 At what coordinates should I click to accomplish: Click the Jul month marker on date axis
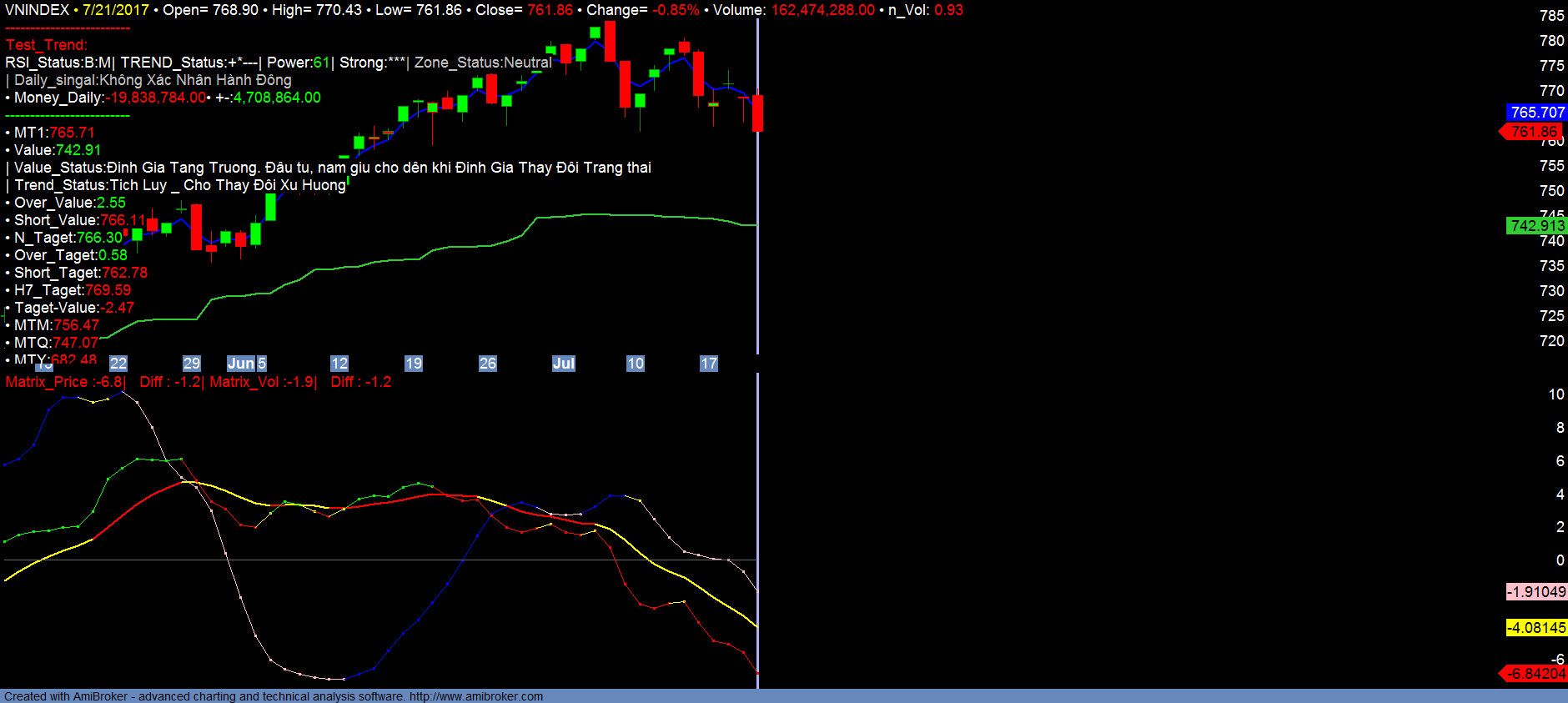(x=564, y=364)
